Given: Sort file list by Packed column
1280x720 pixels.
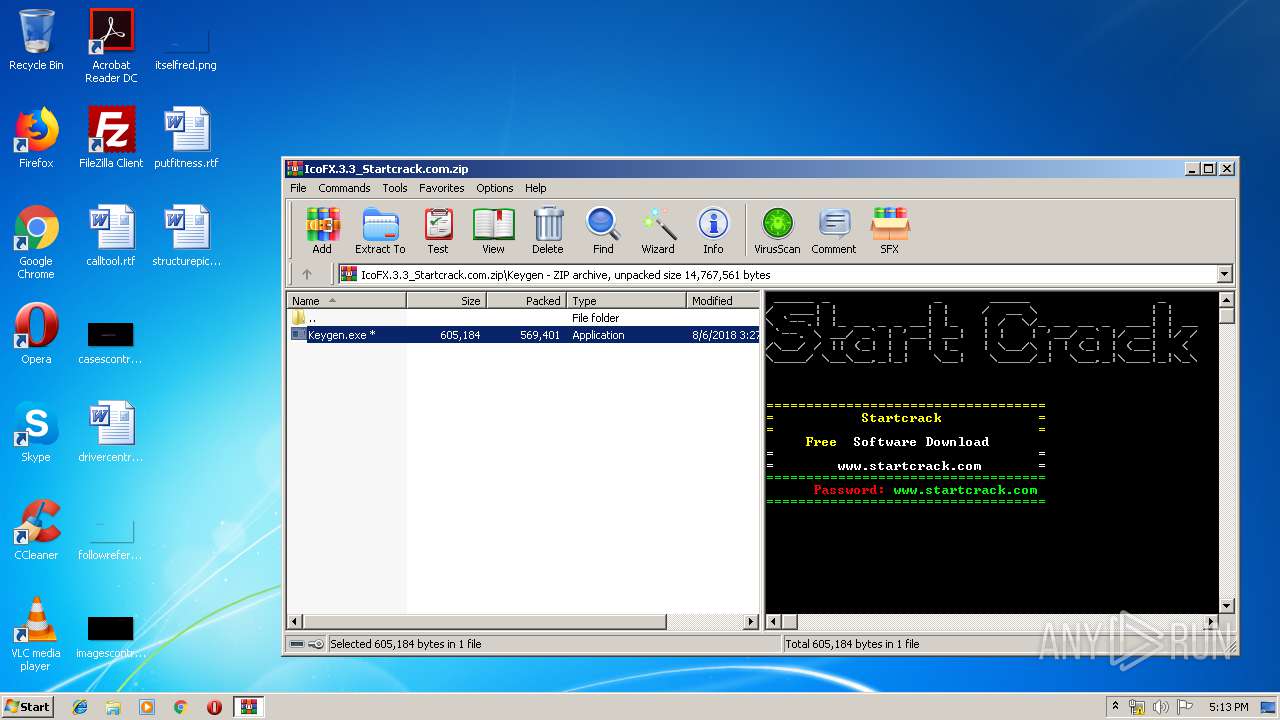Looking at the screenshot, I should pos(526,300).
